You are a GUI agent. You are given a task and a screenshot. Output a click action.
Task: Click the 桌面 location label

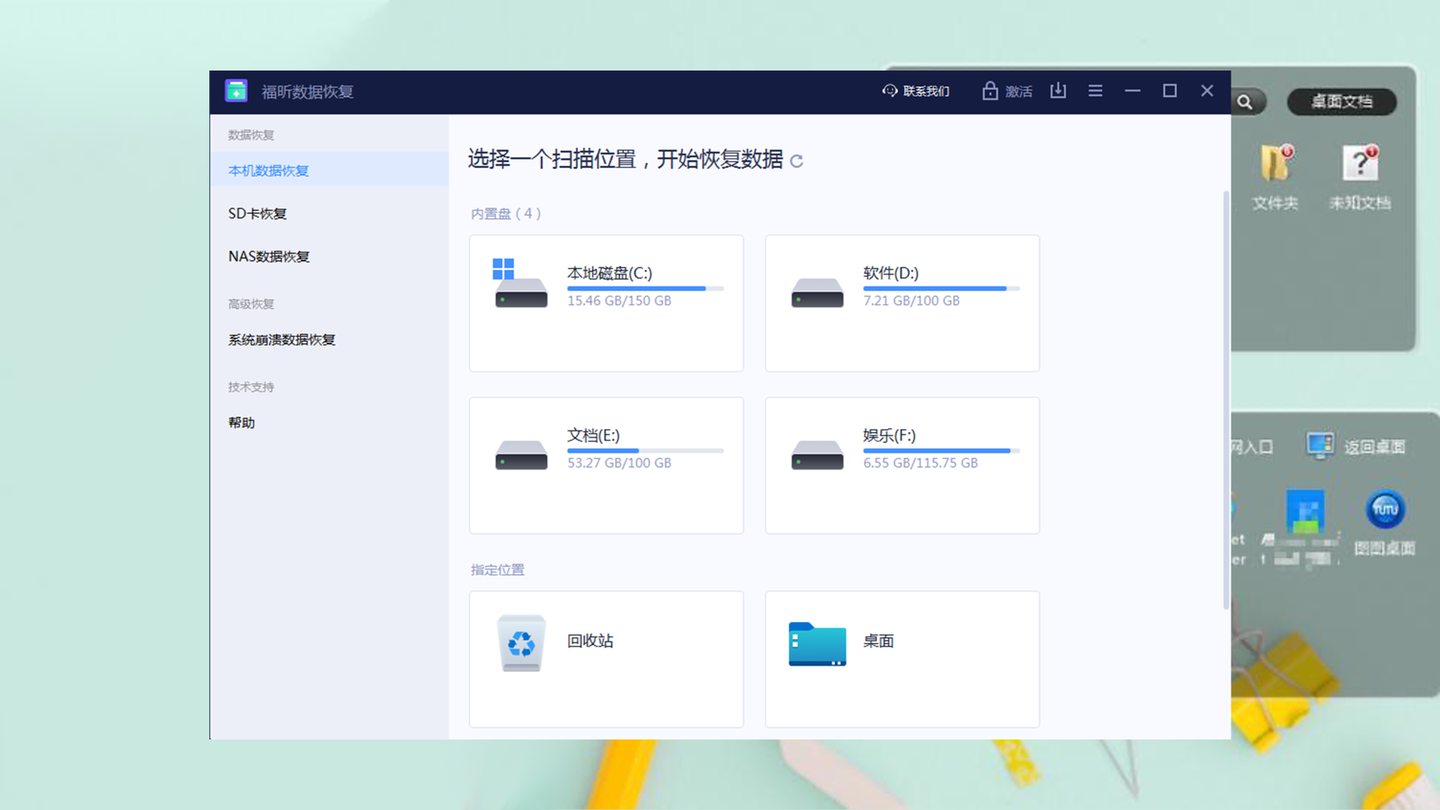pos(878,641)
